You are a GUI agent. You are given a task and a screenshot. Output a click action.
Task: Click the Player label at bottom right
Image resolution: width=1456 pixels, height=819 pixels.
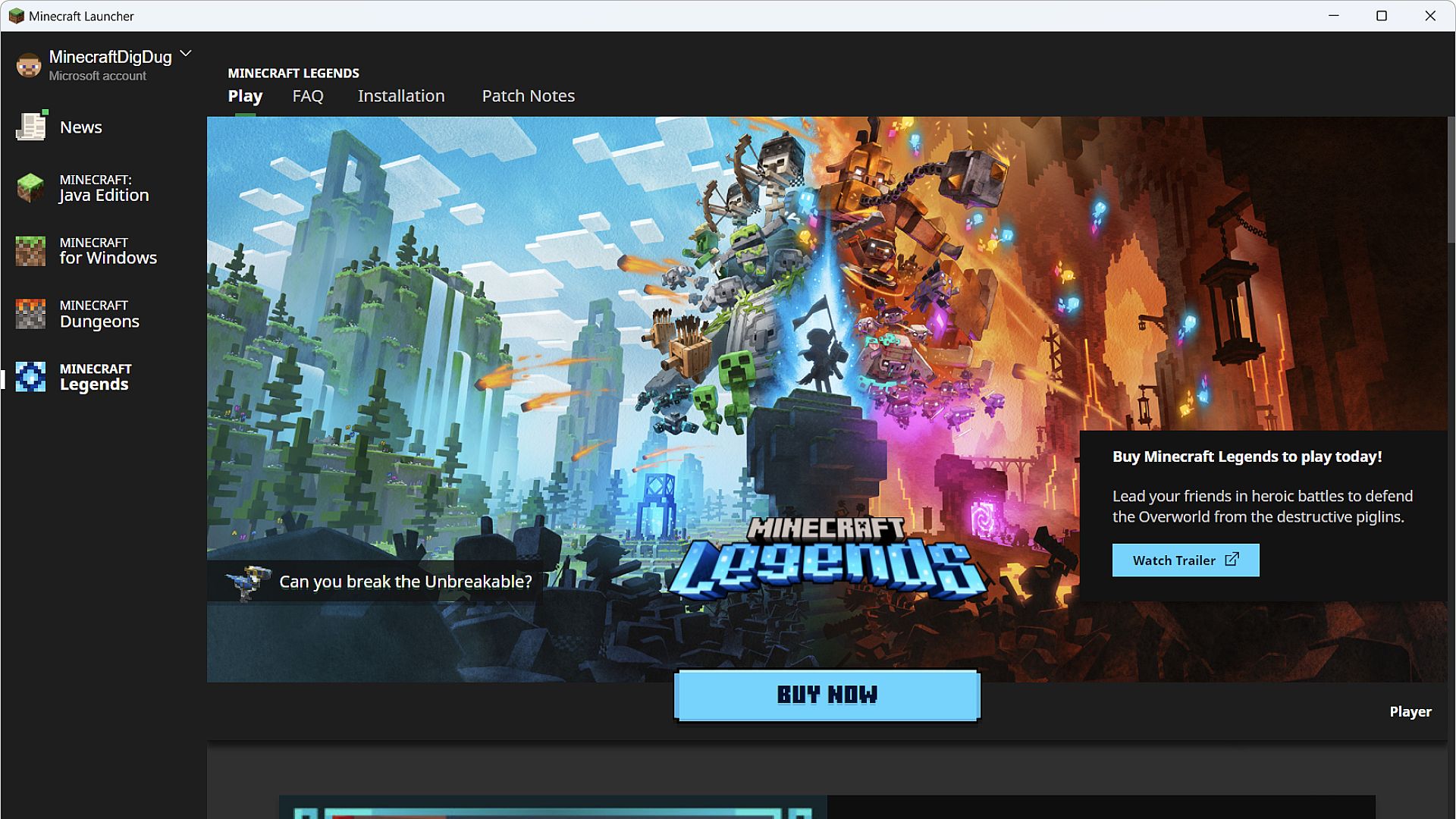coord(1410,711)
